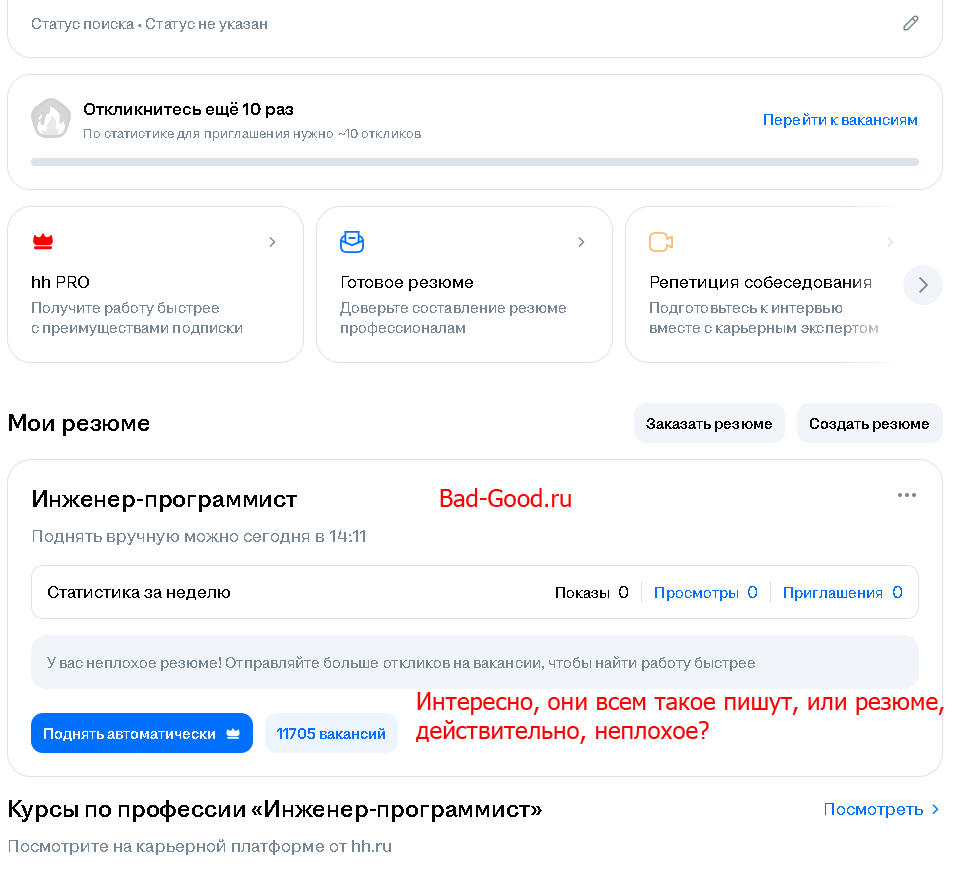Screen dimensions: 958x871
Task: Click the red crown hh PRO icon
Action: point(42,242)
